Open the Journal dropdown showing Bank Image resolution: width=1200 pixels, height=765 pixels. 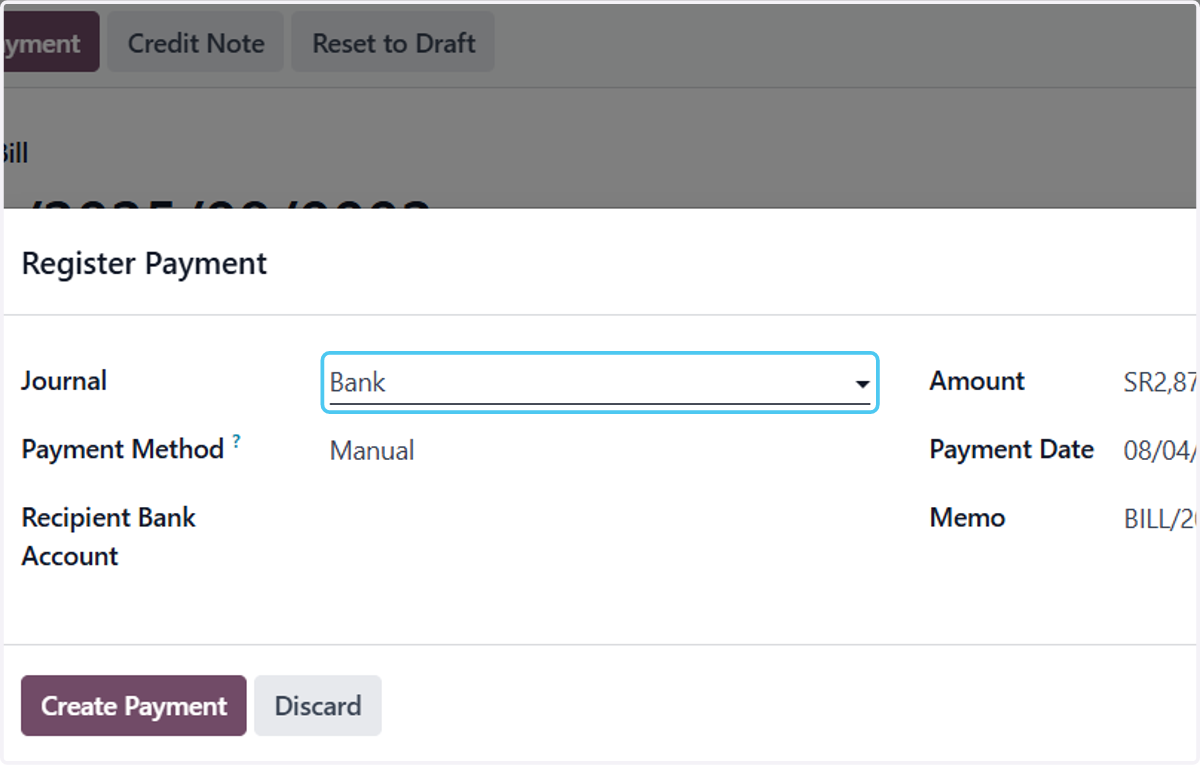pyautogui.click(x=599, y=382)
